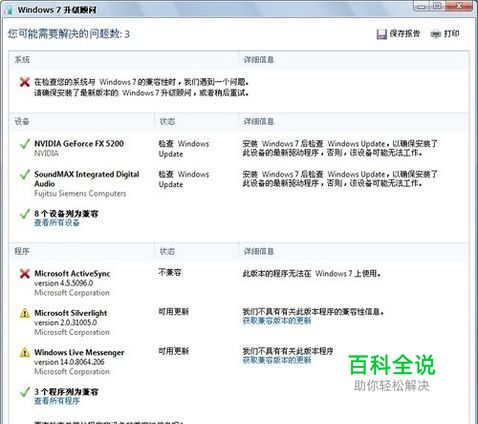Maximize the Windows 7 升级顾问 window
This screenshot has height=424, width=478.
point(438,6)
